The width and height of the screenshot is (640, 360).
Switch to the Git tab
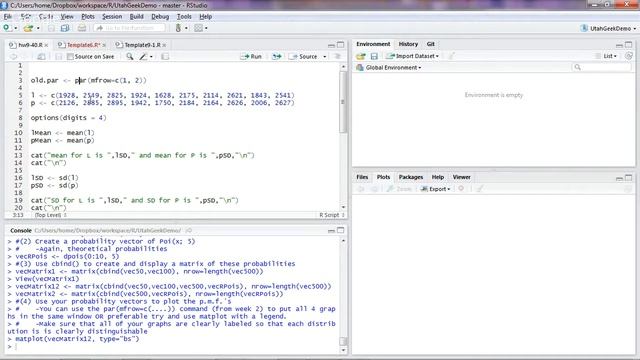click(x=431, y=44)
